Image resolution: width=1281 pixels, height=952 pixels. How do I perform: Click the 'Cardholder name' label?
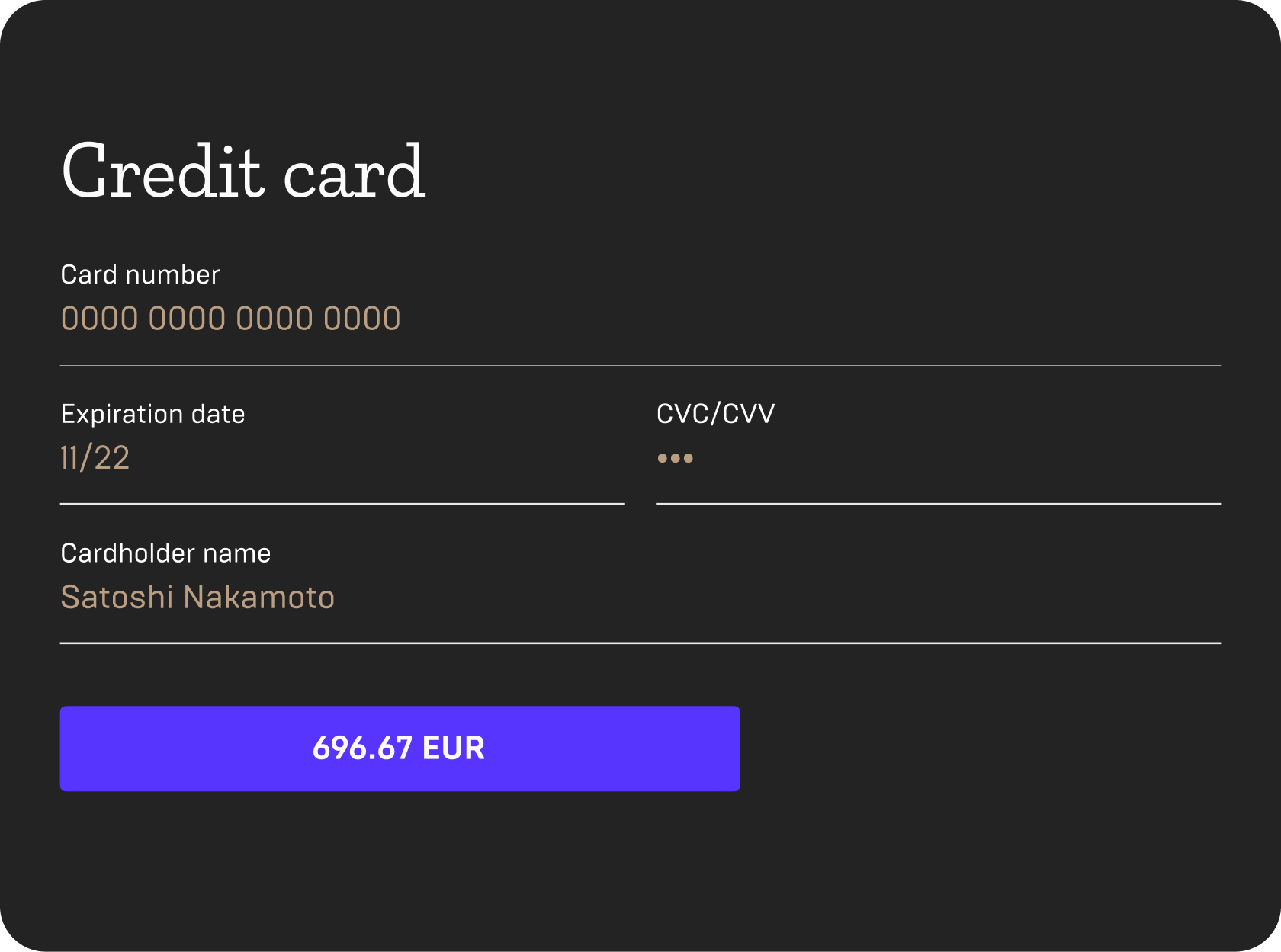coord(165,553)
